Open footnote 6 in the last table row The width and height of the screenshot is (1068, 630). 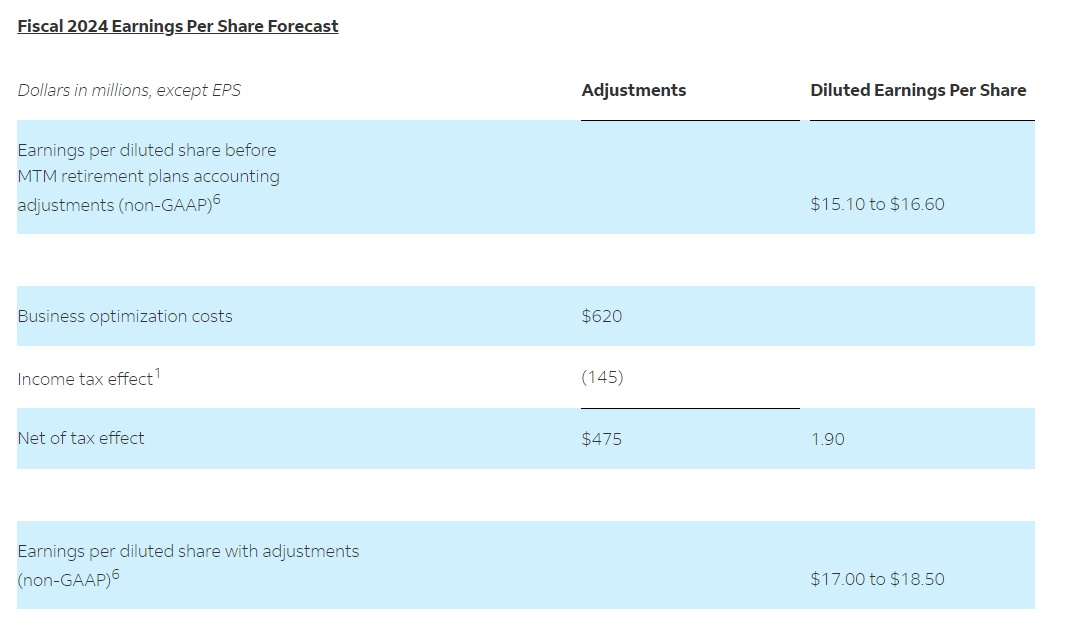coord(117,574)
